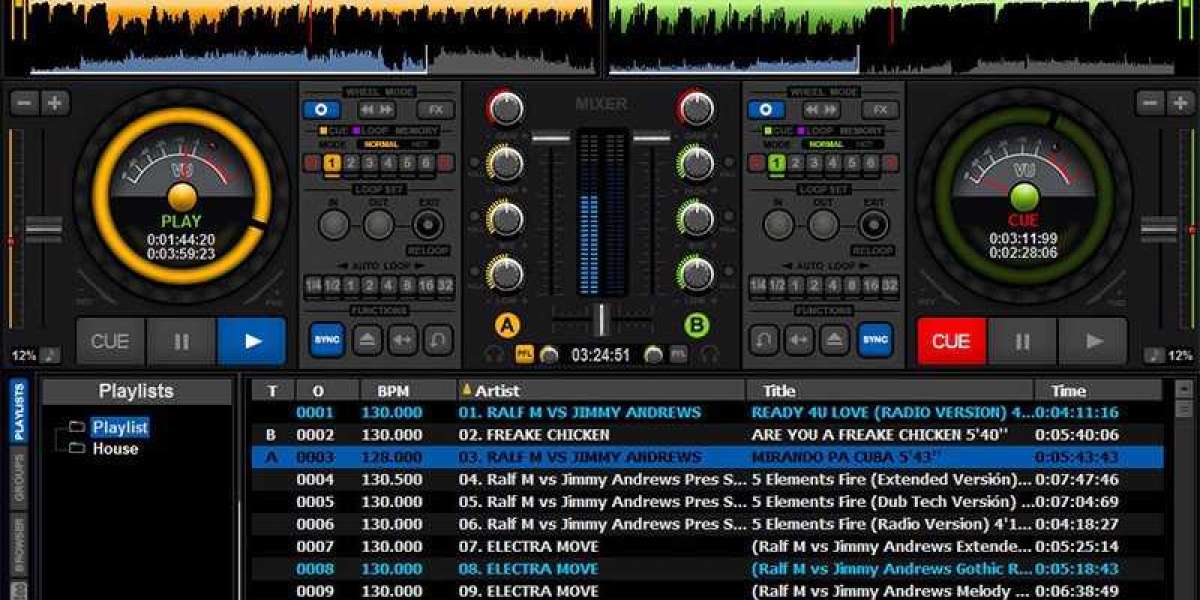Toggle reverse arrows function on deck A

point(402,340)
